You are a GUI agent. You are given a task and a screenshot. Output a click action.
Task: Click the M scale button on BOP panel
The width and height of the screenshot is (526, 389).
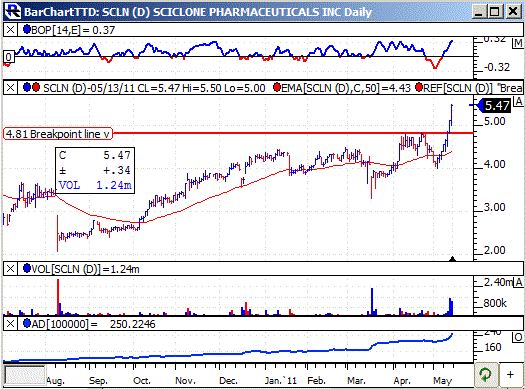(x=518, y=43)
